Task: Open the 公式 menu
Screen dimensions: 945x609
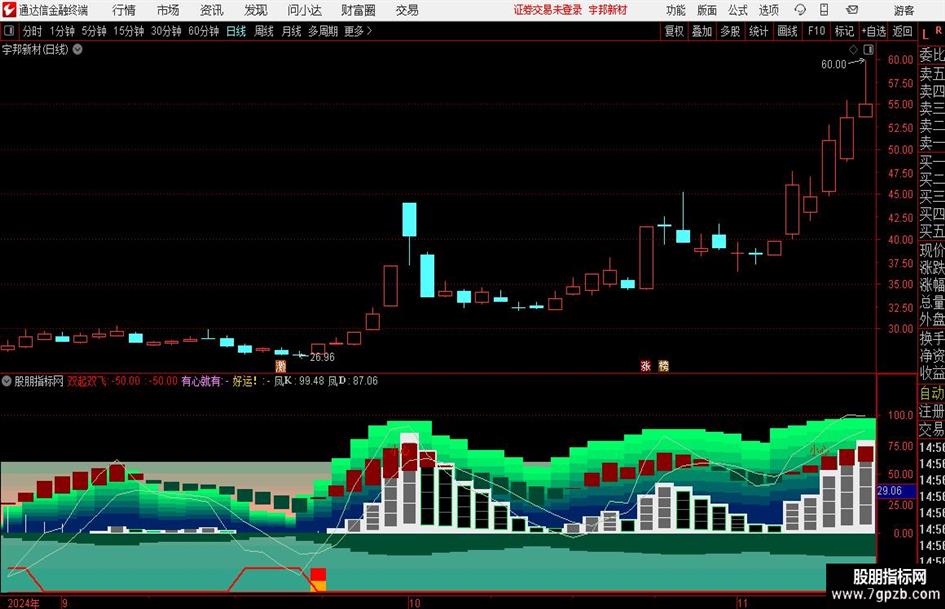Action: (x=738, y=10)
